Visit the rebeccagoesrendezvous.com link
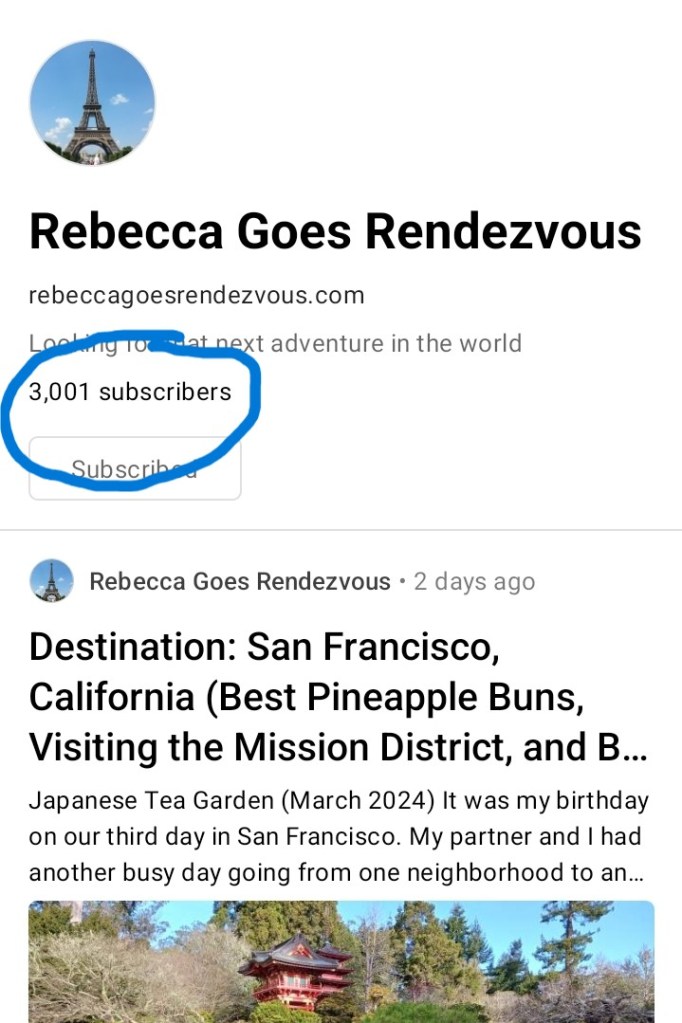 (x=196, y=296)
